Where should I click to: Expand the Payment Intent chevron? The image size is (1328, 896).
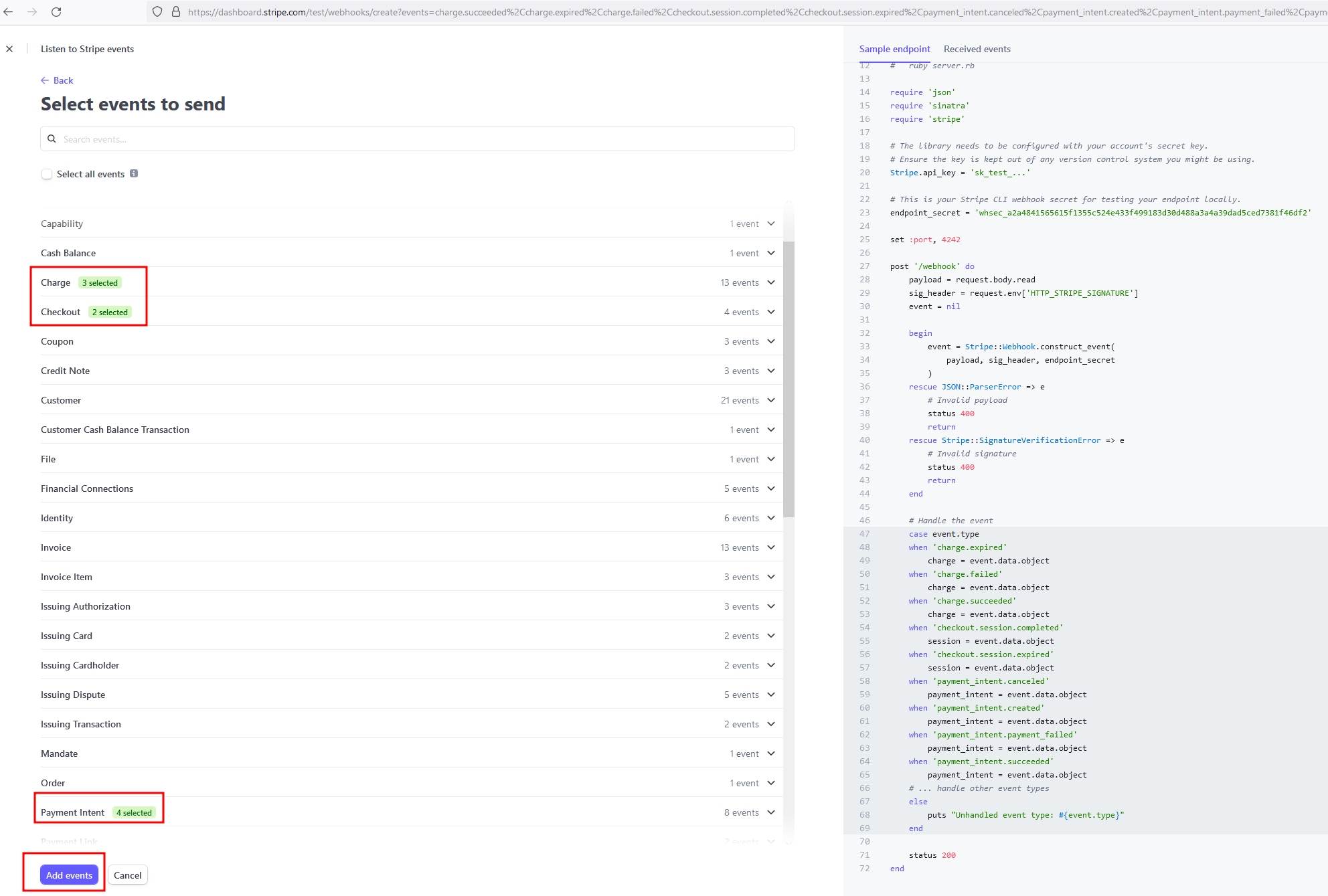(x=771, y=812)
